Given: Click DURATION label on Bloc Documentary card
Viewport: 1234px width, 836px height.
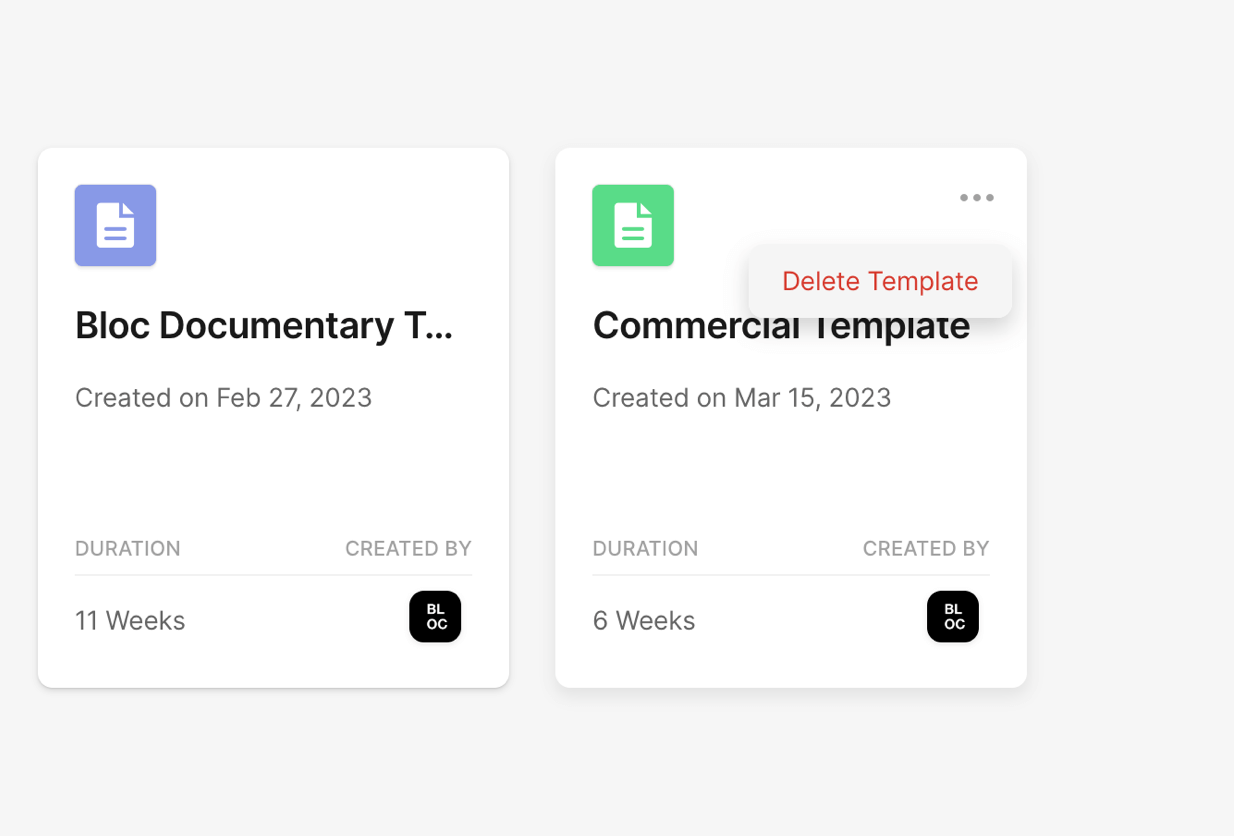Looking at the screenshot, I should point(128,549).
